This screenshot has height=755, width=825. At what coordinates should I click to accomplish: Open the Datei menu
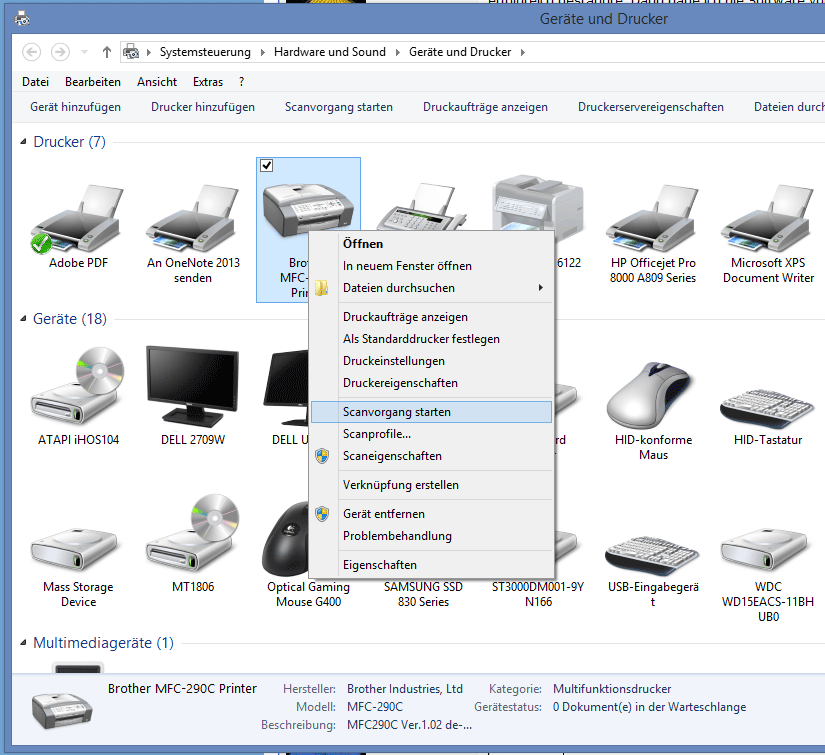click(35, 82)
